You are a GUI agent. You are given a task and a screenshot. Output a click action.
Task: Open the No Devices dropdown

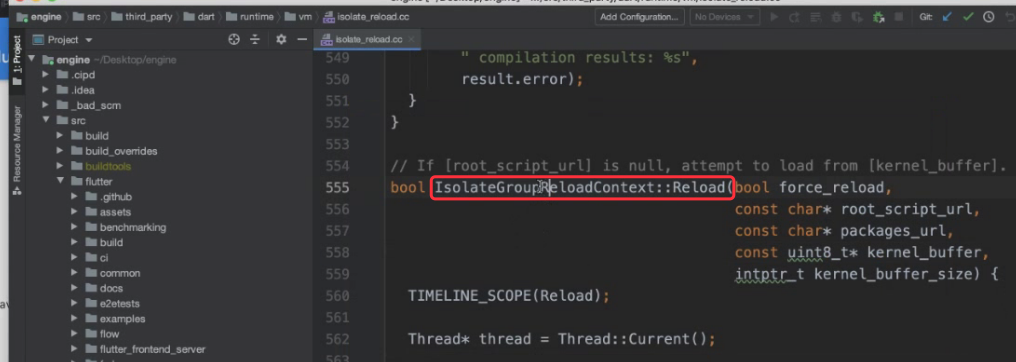coord(724,17)
